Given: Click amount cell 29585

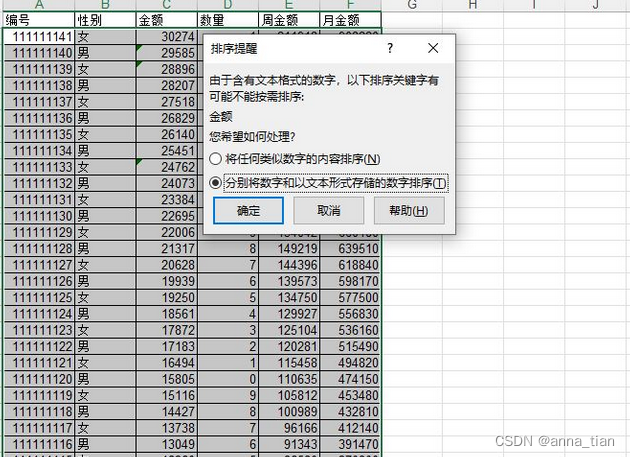Looking at the screenshot, I should point(167,53).
